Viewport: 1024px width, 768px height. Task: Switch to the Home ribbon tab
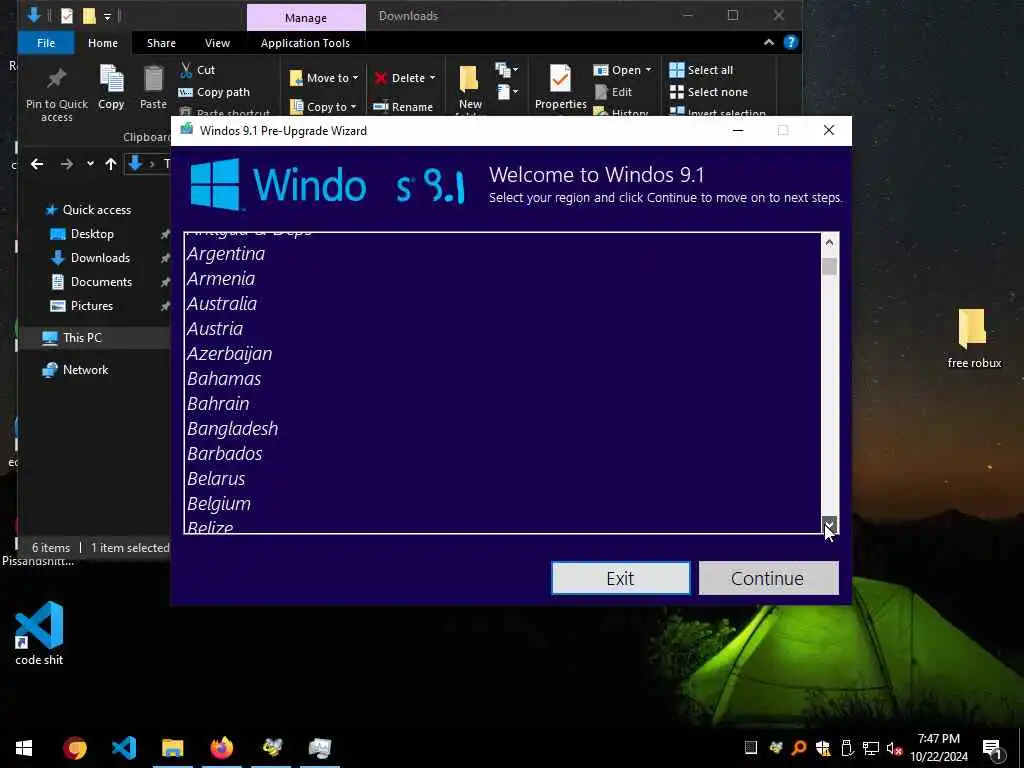tap(103, 43)
